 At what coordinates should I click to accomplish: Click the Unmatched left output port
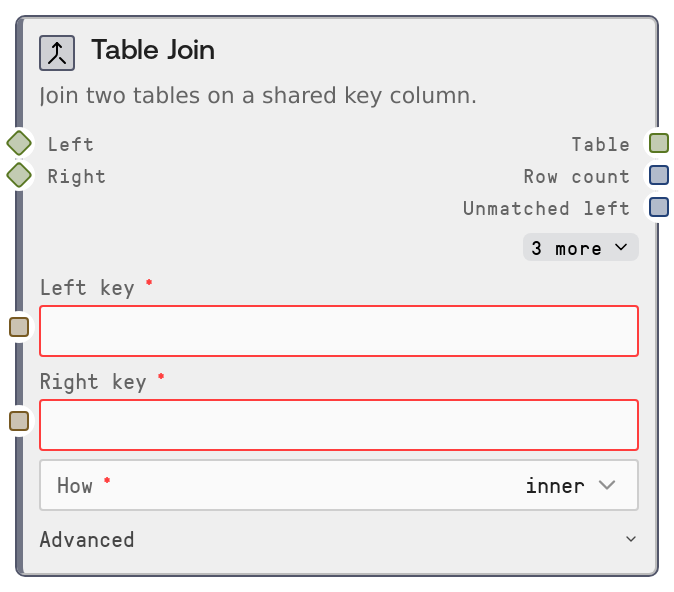coord(658,207)
